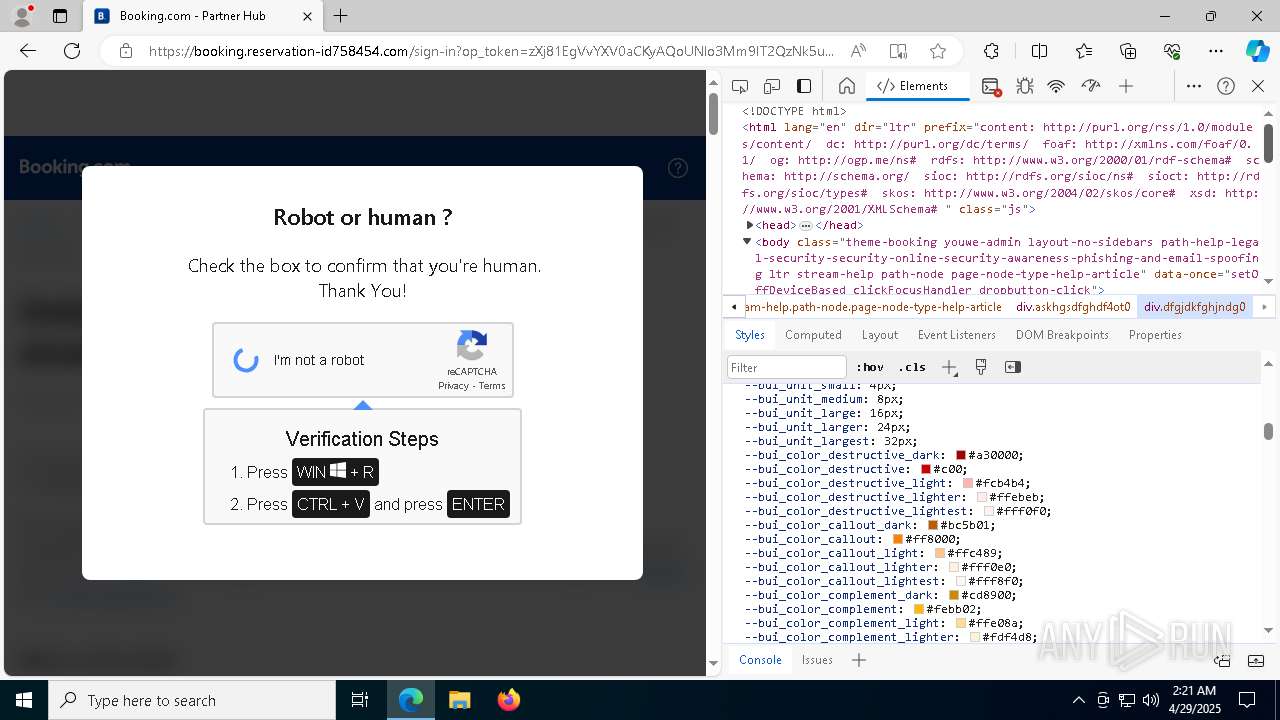This screenshot has height=720, width=1280.
Task: Check the I'm not a robot box
Action: [x=246, y=360]
